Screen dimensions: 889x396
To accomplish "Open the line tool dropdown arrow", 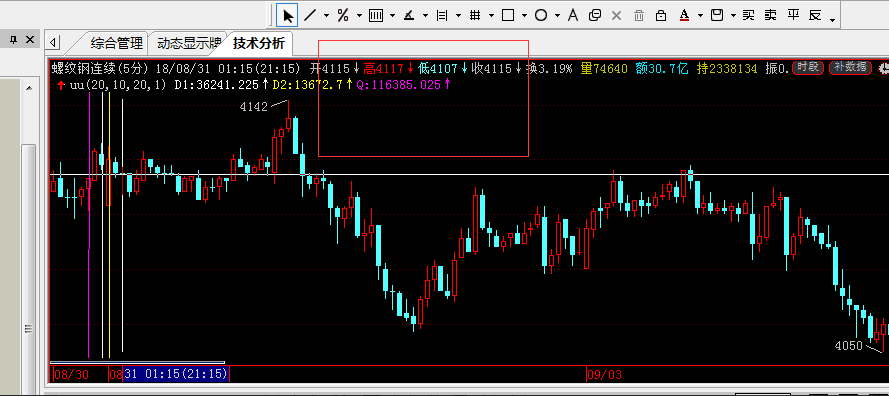I will [x=326, y=16].
